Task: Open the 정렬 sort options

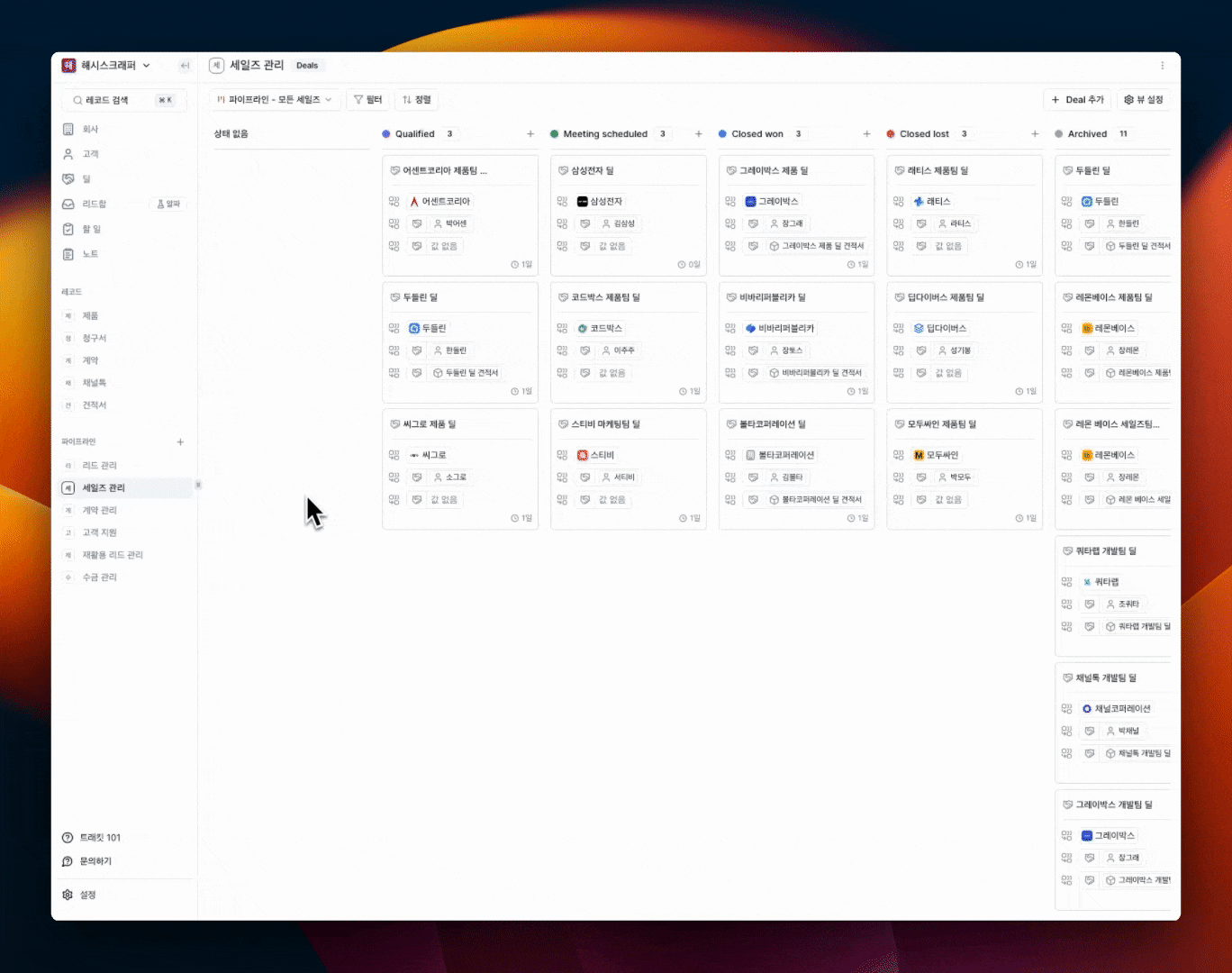Action: click(x=416, y=100)
